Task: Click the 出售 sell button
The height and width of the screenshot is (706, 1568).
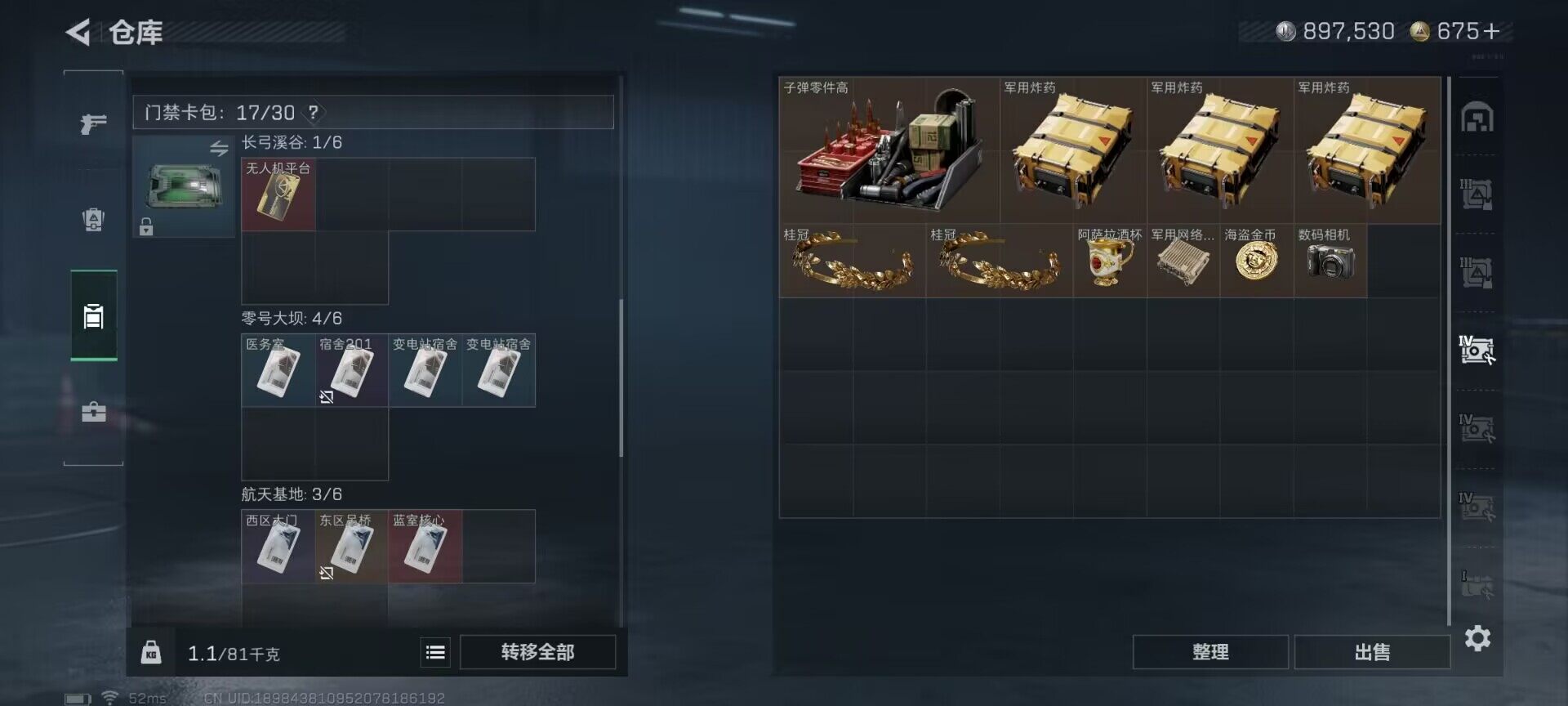Action: (1372, 652)
